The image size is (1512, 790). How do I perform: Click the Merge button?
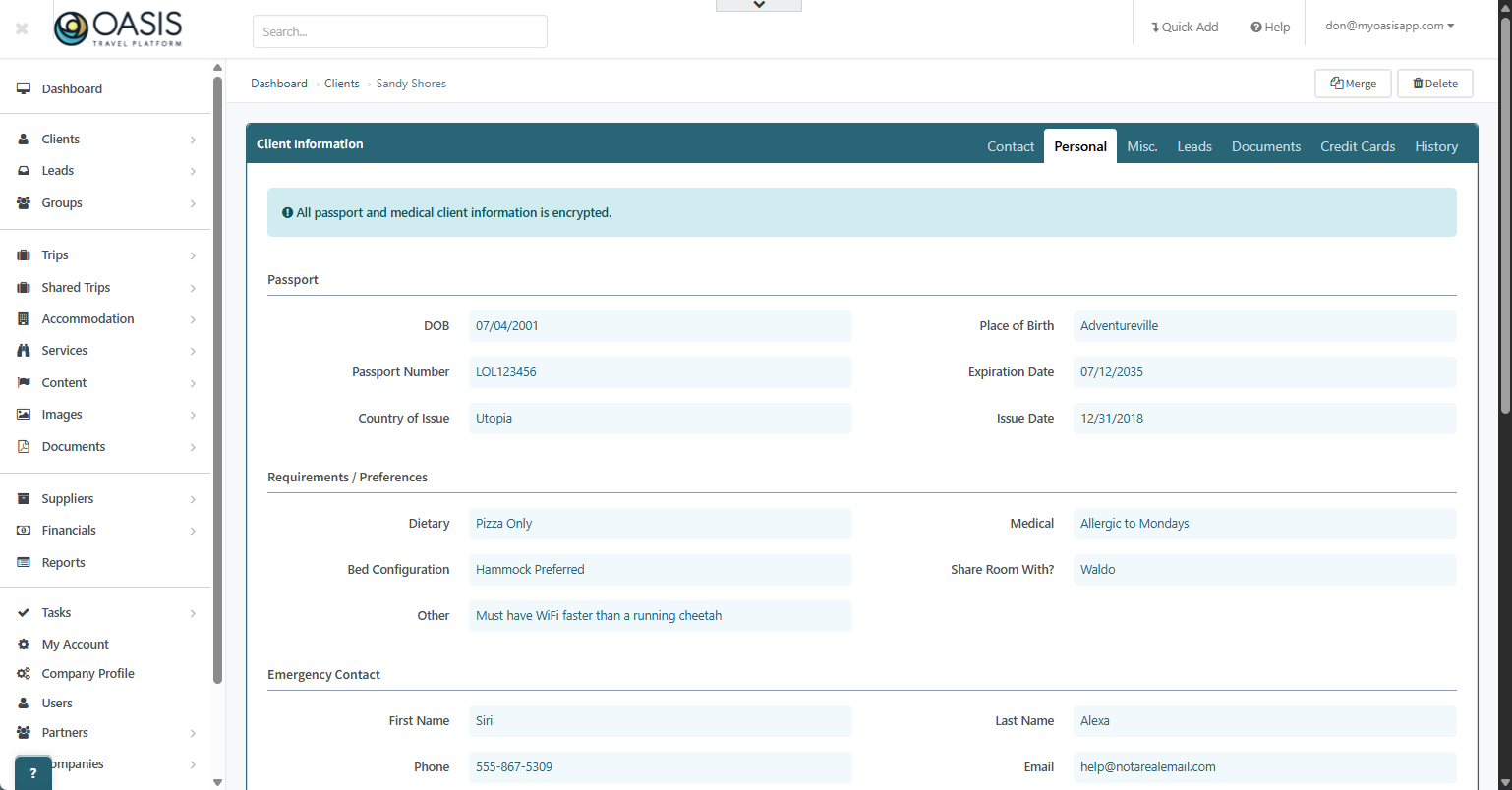[1354, 84]
